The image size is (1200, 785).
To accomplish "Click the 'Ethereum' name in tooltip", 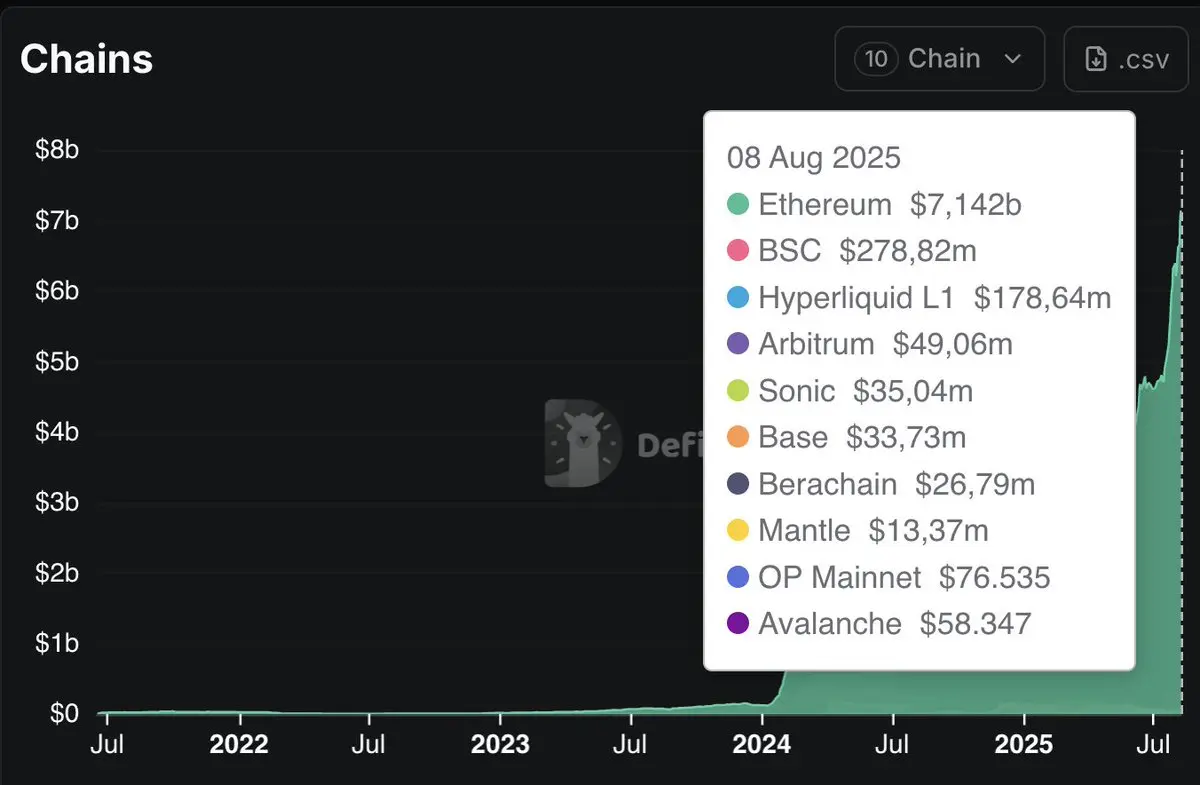I will pos(825,205).
